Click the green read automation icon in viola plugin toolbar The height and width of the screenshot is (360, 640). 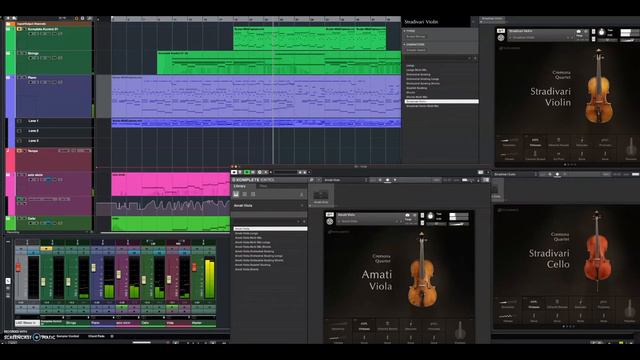point(247,172)
